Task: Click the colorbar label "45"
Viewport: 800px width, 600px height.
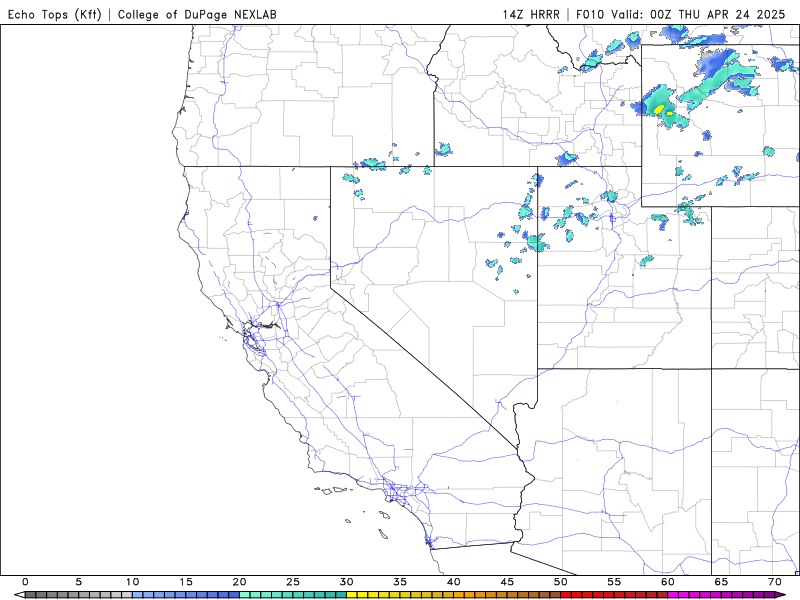Action: coord(507,582)
